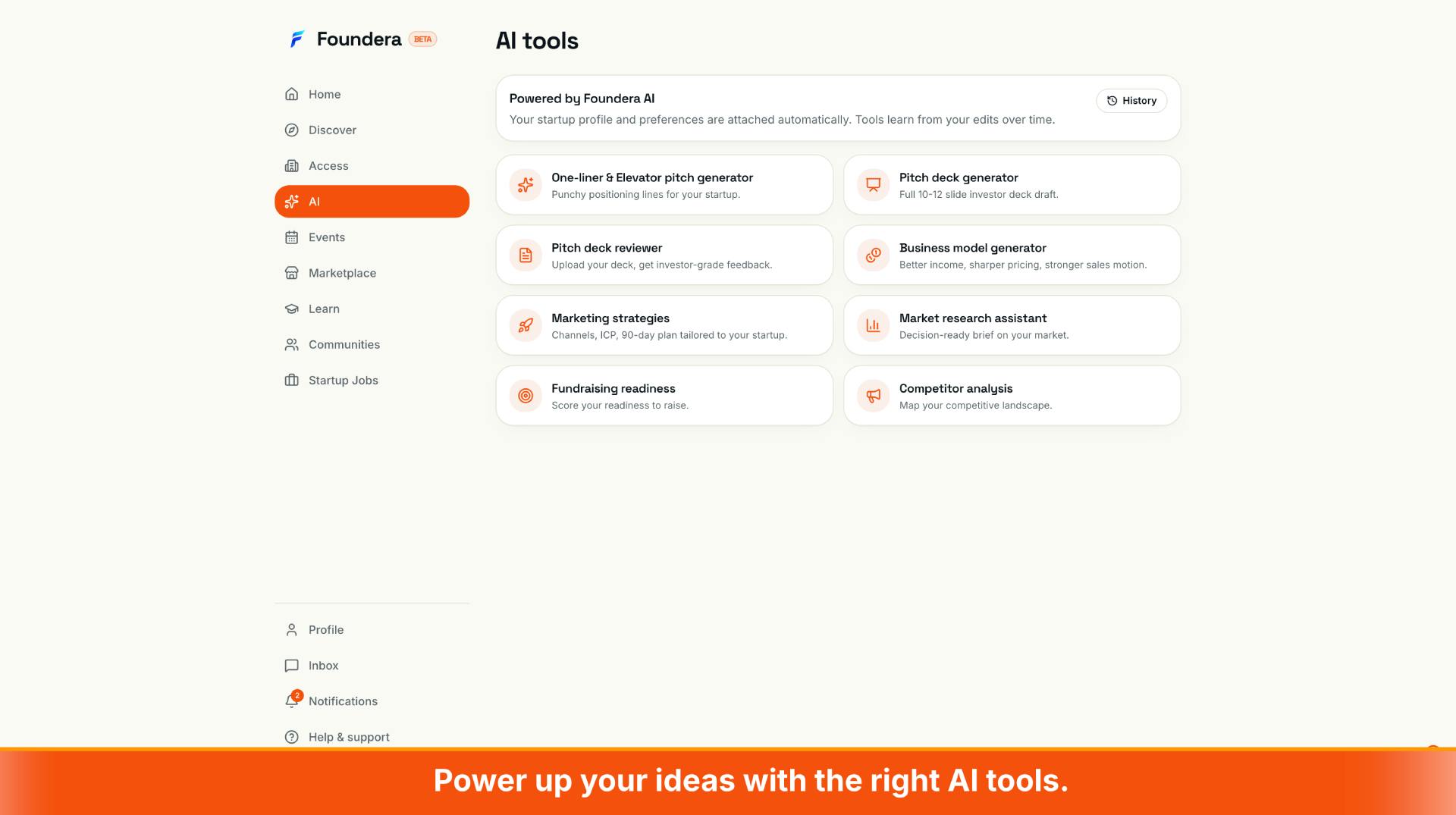
Task: Open the Competitor analysis tool card
Action: 1012,396
